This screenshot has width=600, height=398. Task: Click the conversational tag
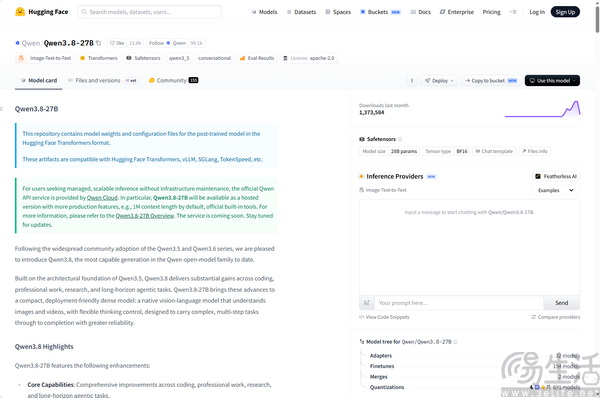pos(214,58)
